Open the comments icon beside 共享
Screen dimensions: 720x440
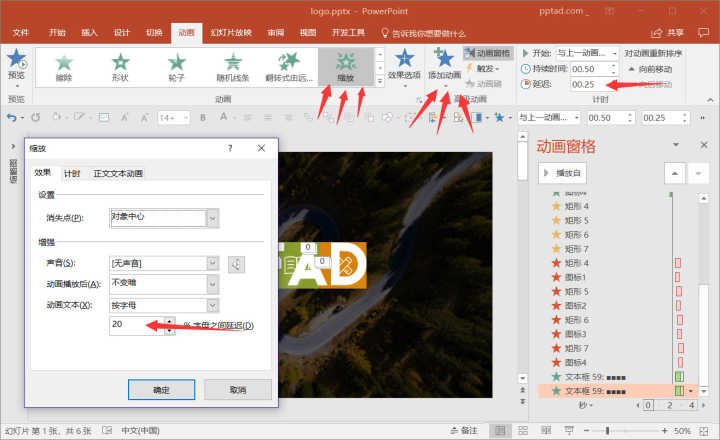point(703,33)
